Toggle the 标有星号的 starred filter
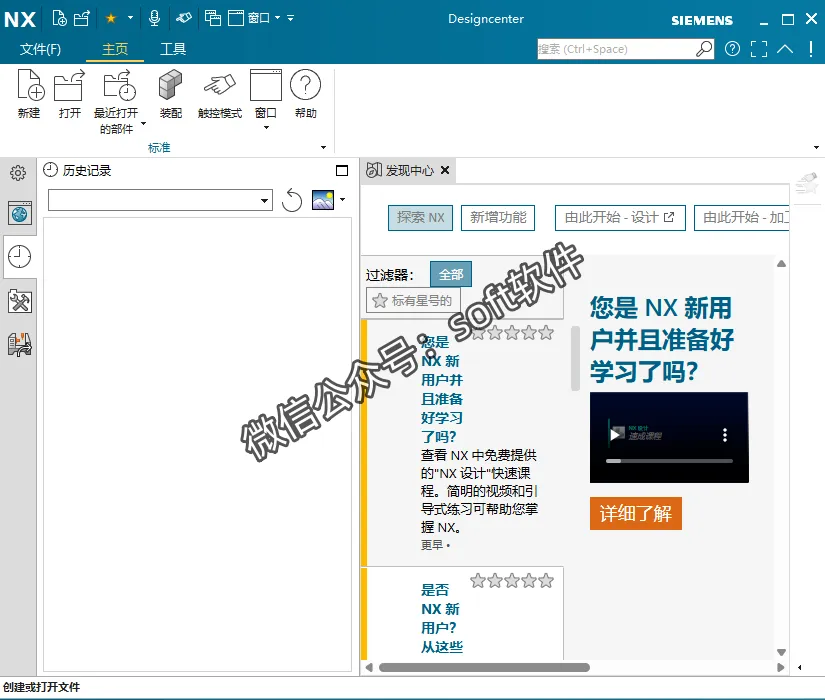 click(413, 301)
